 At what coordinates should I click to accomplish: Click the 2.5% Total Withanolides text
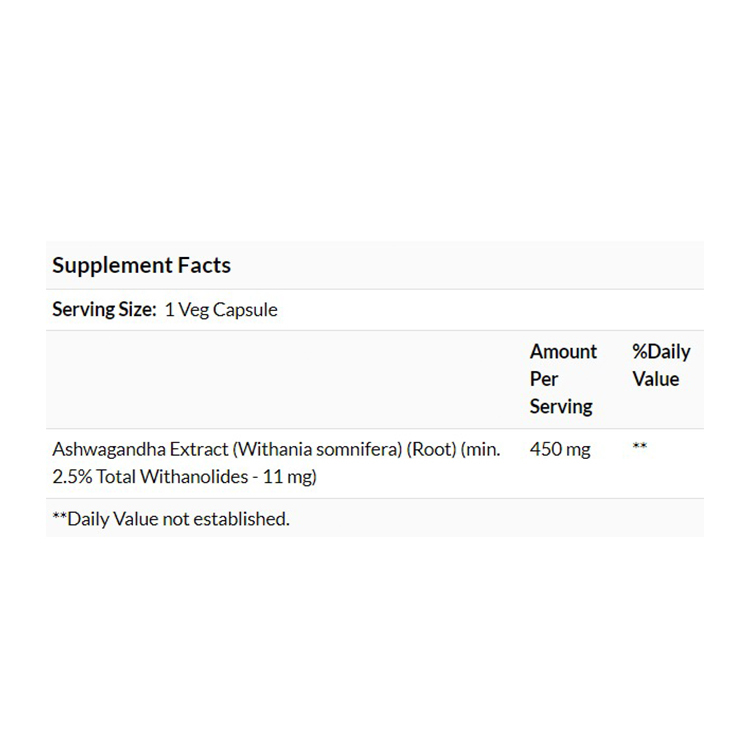point(150,477)
